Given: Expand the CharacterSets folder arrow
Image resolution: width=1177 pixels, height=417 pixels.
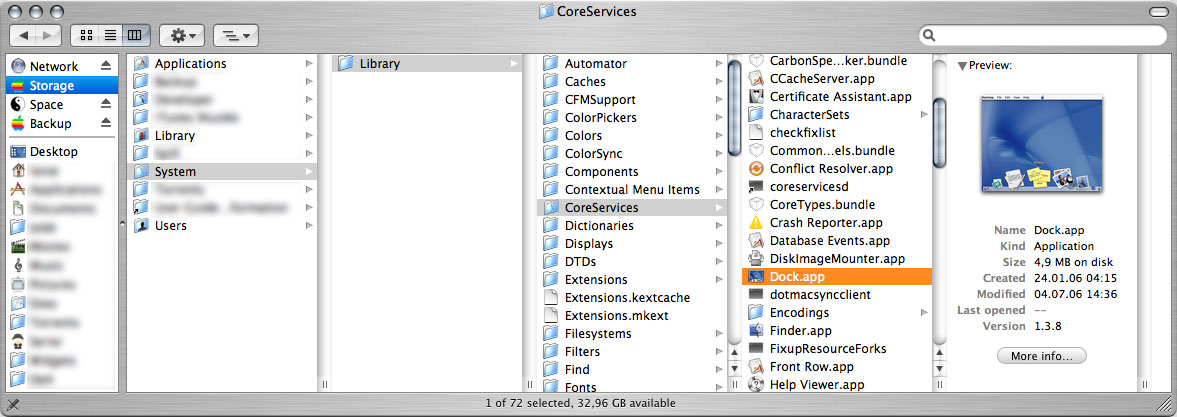Looking at the screenshot, I should [924, 115].
